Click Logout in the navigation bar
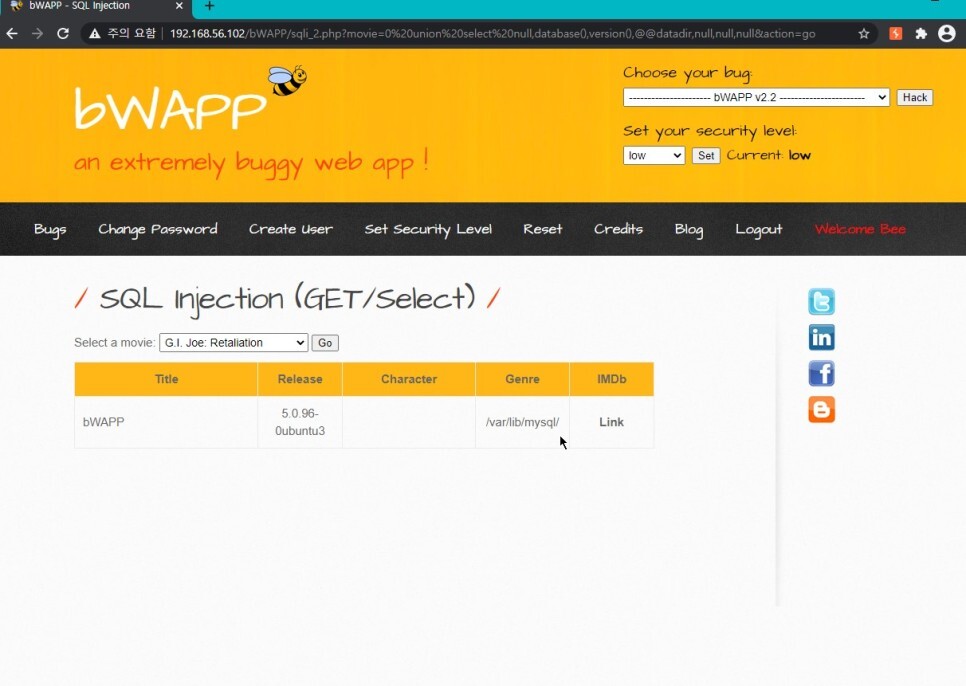The height and width of the screenshot is (686, 966). pos(758,229)
